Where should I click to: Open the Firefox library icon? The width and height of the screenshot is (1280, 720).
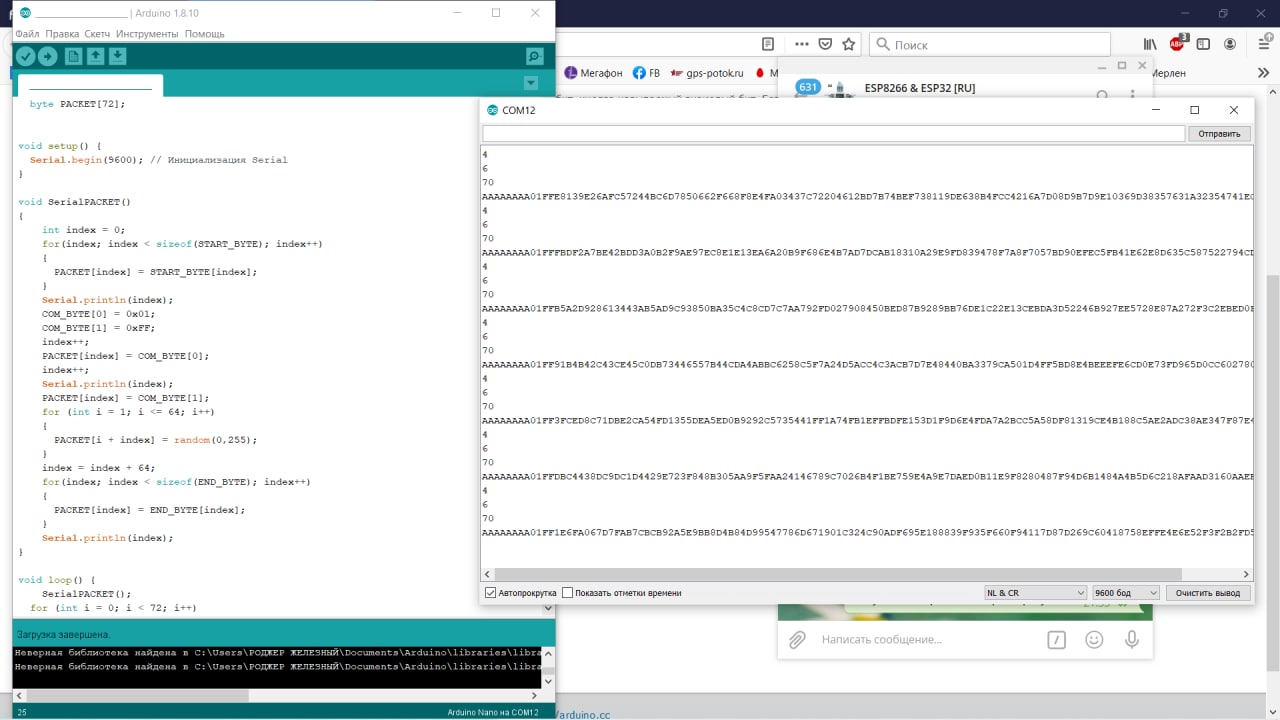pyautogui.click(x=1150, y=44)
